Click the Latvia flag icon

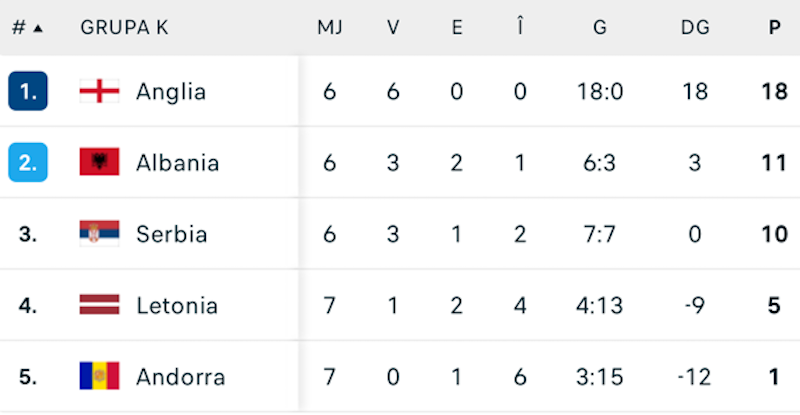pyautogui.click(x=99, y=304)
